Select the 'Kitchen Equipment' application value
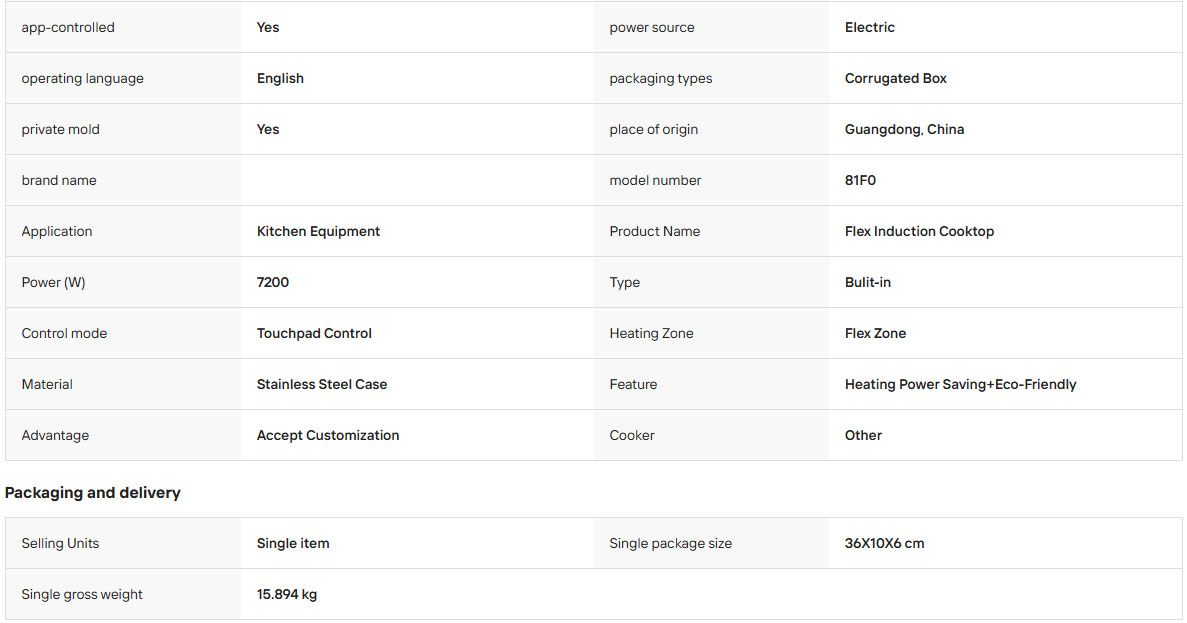The image size is (1187, 623). click(x=318, y=232)
